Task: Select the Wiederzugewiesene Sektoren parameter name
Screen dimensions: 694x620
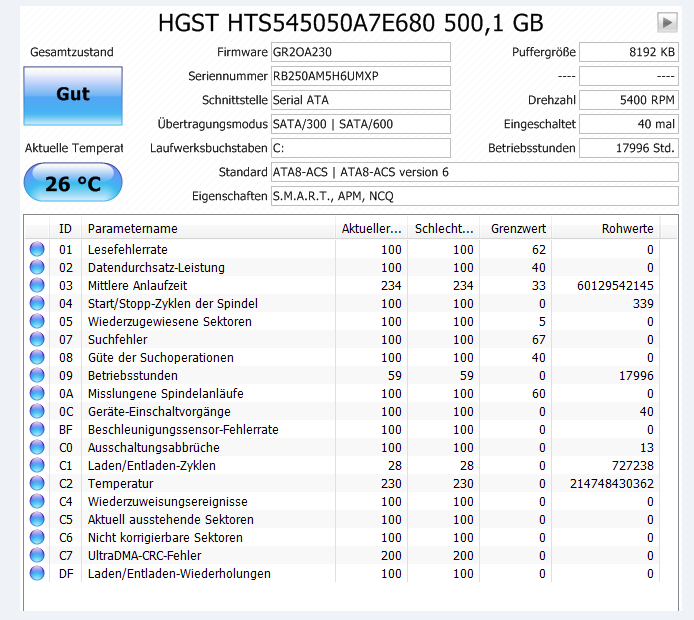Action: [x=170, y=321]
